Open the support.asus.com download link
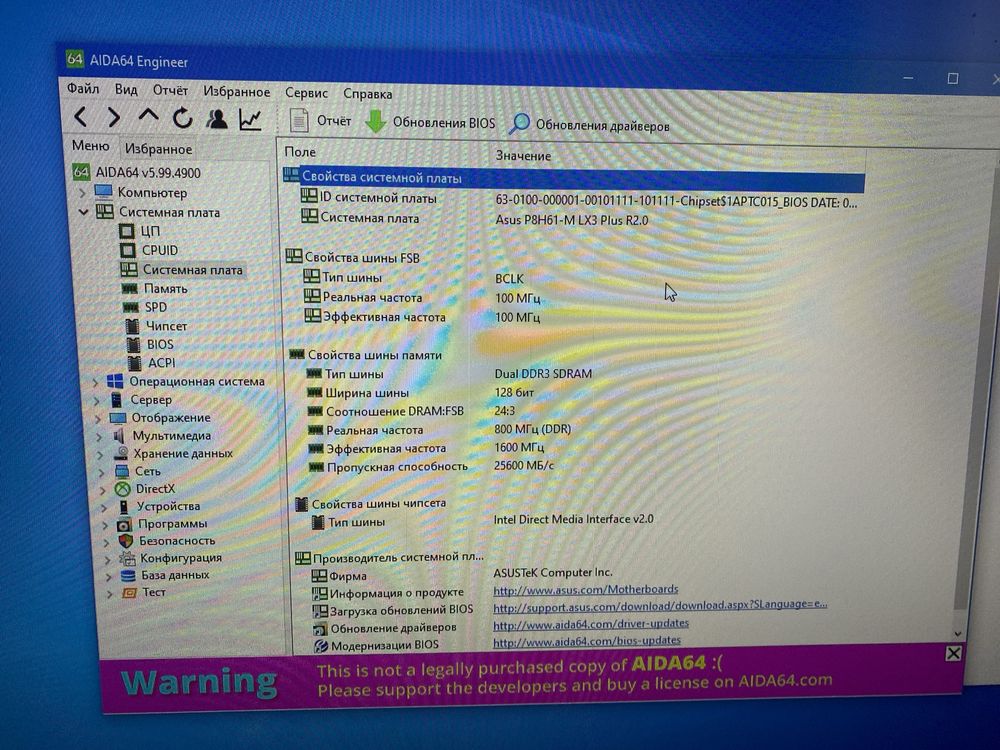 (x=660, y=604)
